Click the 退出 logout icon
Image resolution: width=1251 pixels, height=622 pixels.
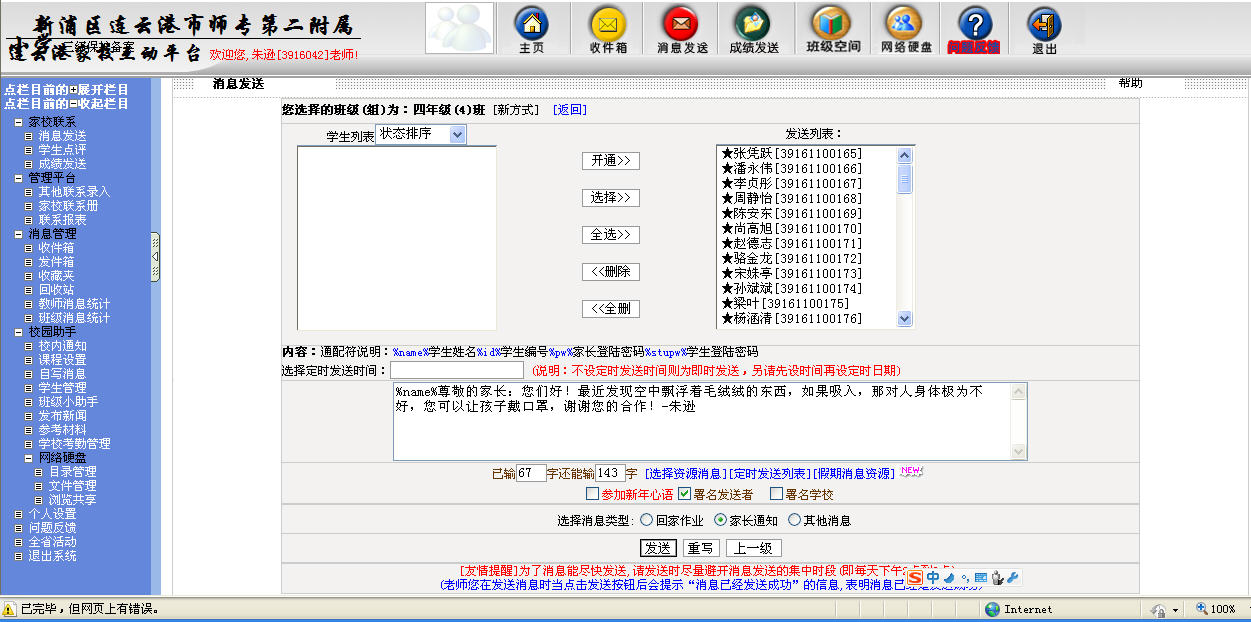coord(1044,25)
